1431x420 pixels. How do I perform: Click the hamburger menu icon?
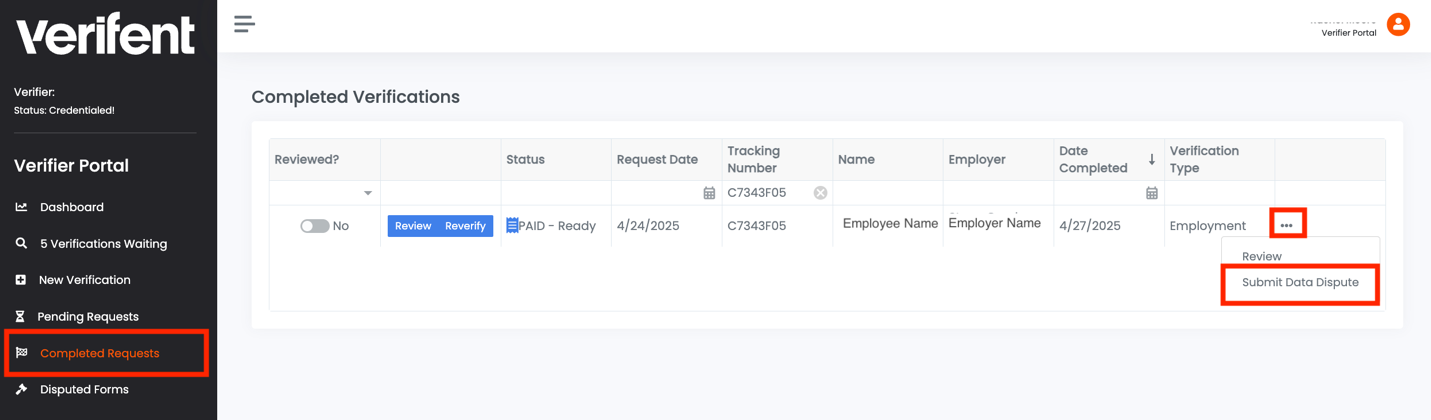click(244, 24)
